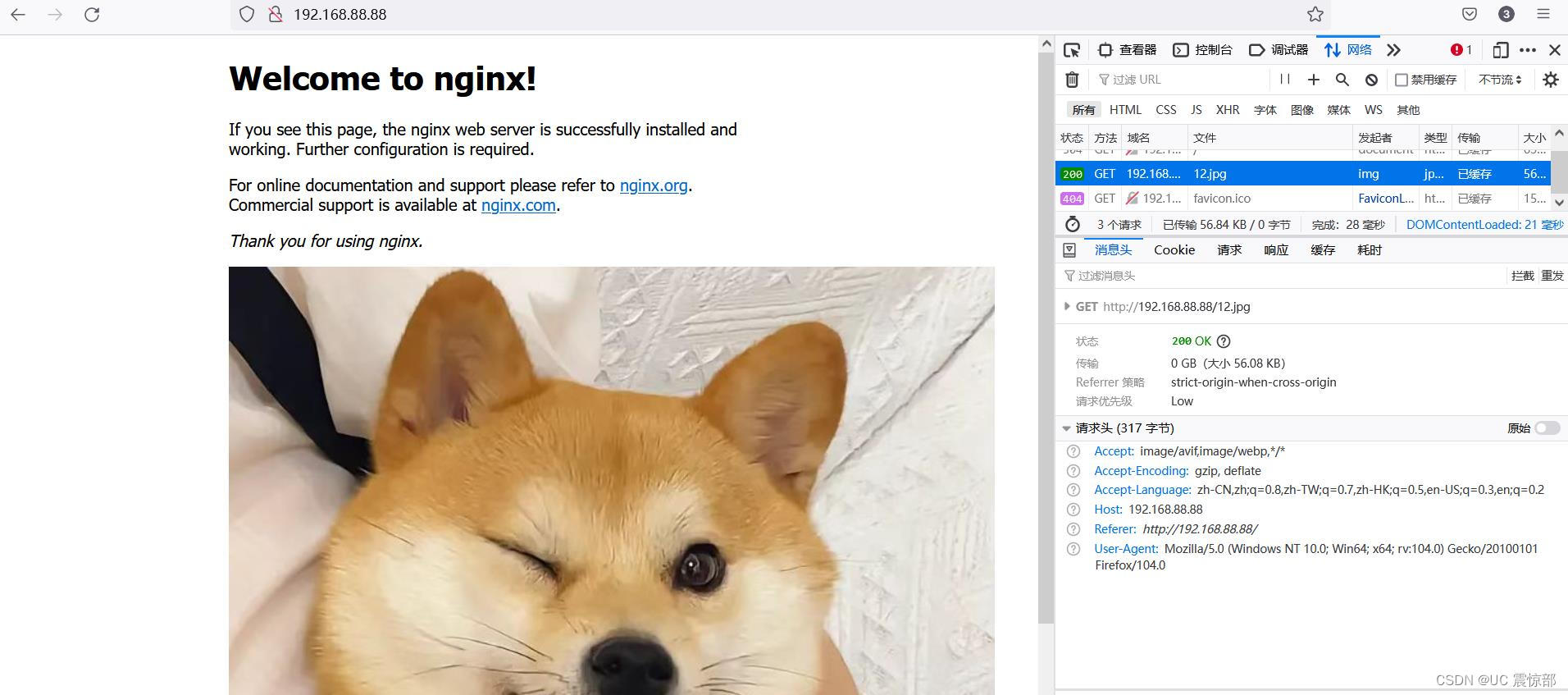This screenshot has width=1568, height=695.
Task: Show more devtools tabs with double chevron
Action: (x=1393, y=50)
